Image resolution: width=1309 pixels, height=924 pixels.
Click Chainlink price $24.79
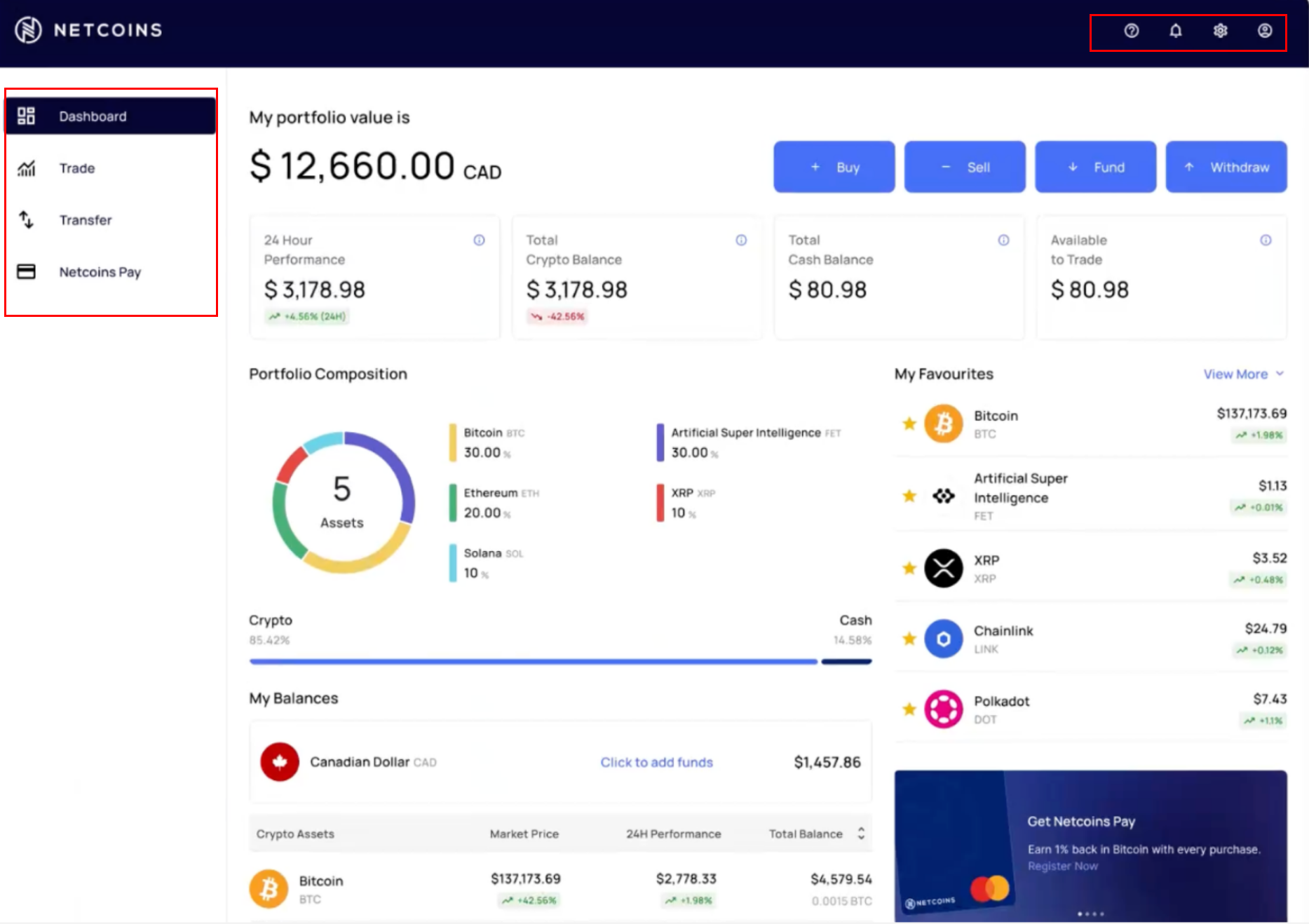coord(1266,628)
